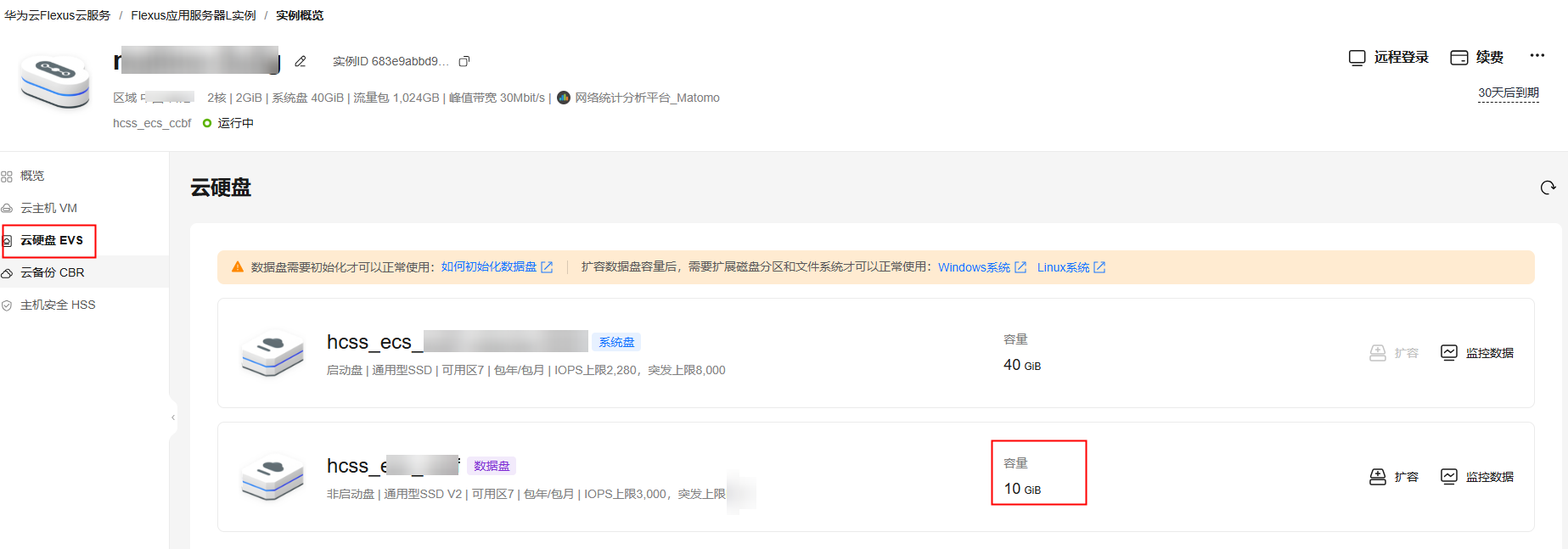Click the 30天后到期 expiry notice
The image size is (1568, 549).
[1509, 92]
